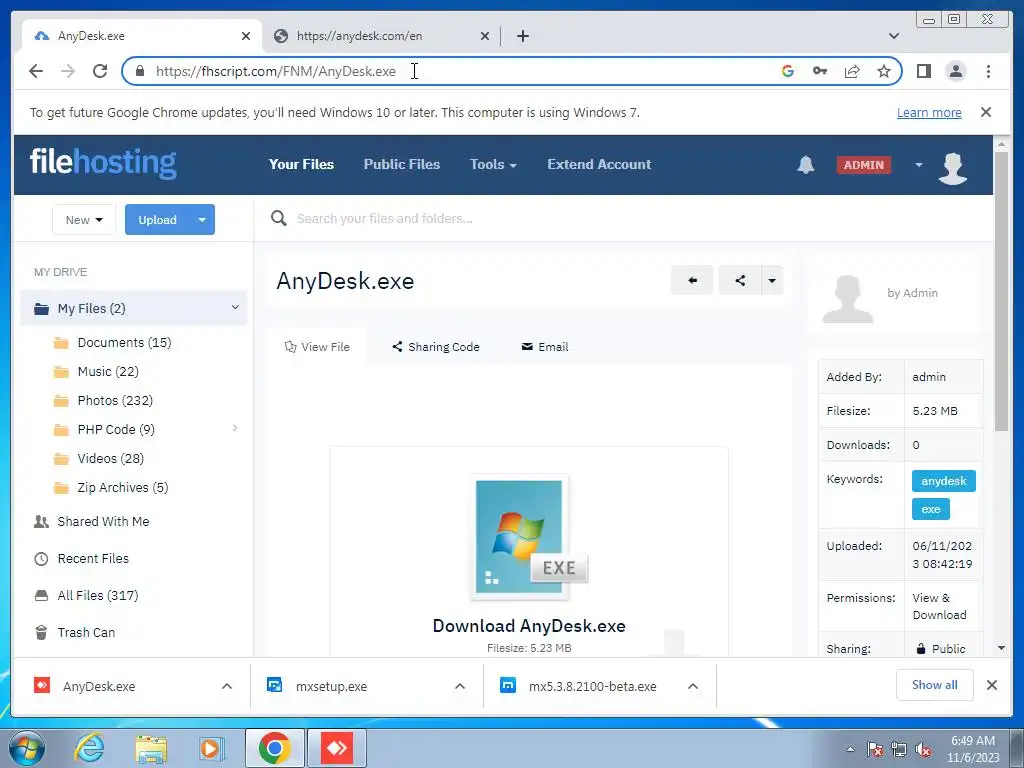Open Extend Account in the top menu
The height and width of the screenshot is (768, 1024).
pos(599,165)
